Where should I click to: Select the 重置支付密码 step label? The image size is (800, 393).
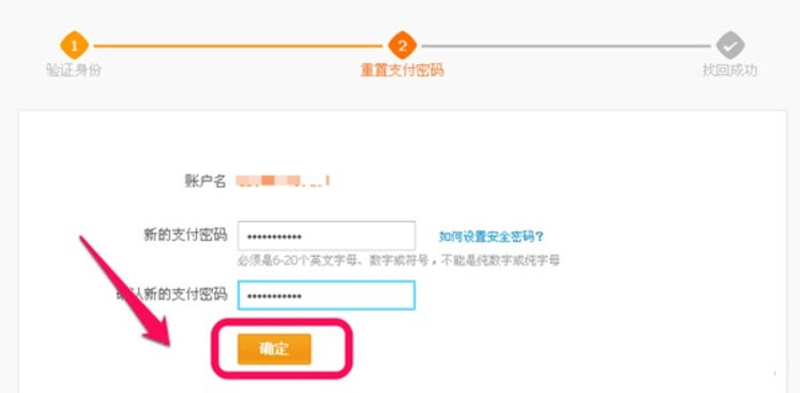402,70
